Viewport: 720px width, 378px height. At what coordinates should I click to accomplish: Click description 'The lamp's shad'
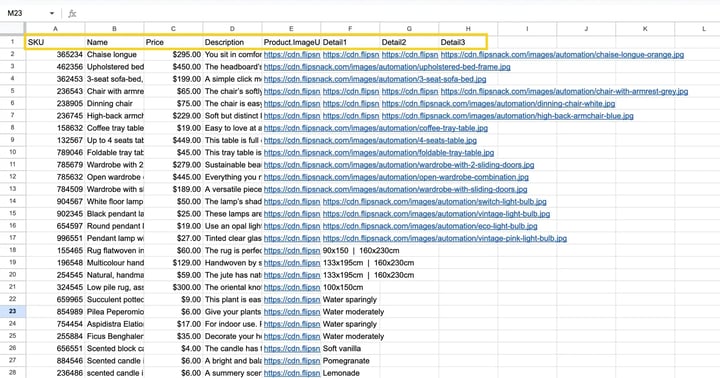232,201
